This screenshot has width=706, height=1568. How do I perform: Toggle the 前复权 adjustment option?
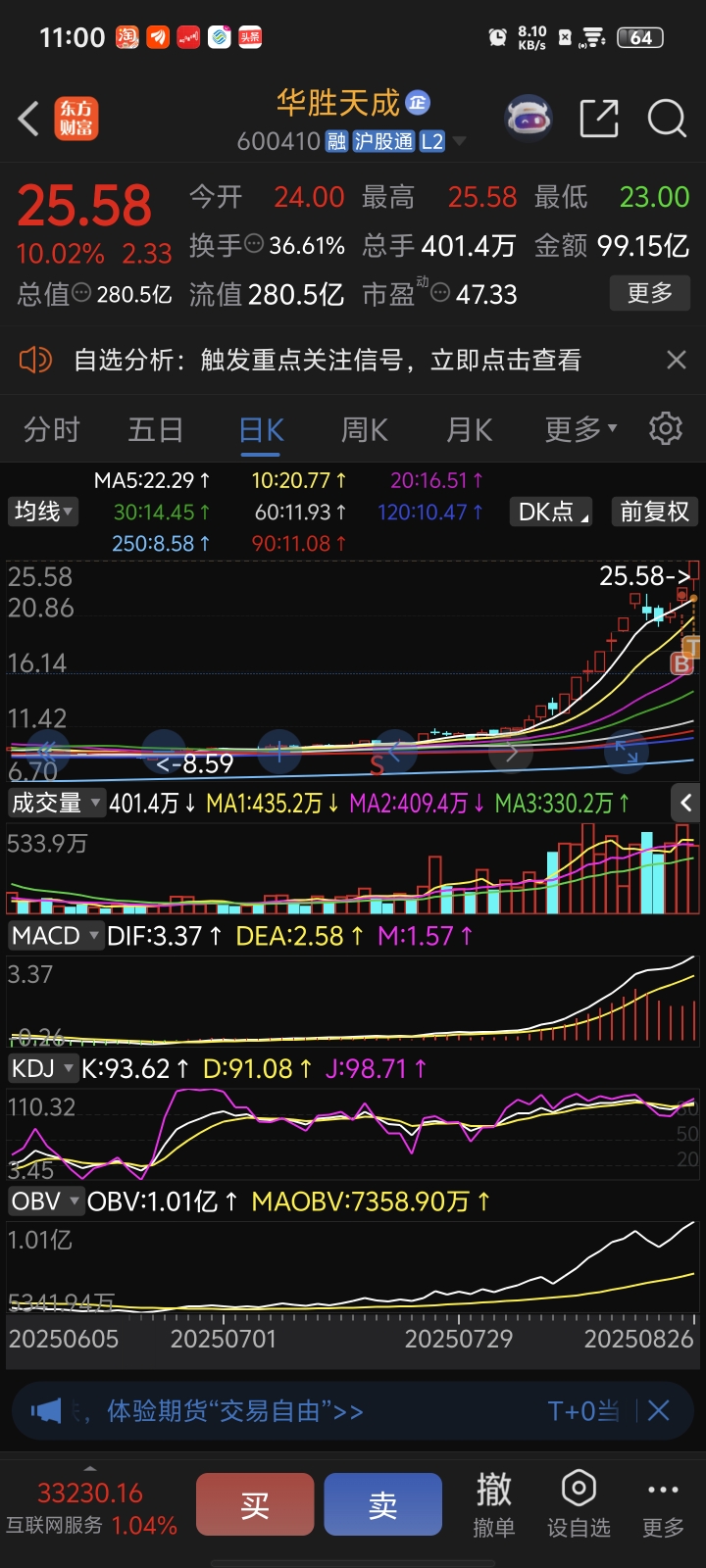(x=654, y=512)
